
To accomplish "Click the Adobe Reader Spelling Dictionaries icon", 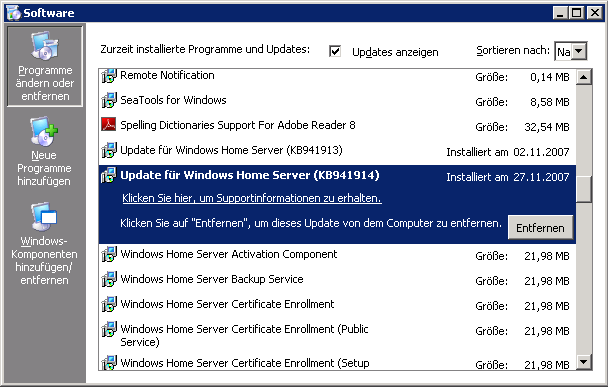I will point(109,124).
